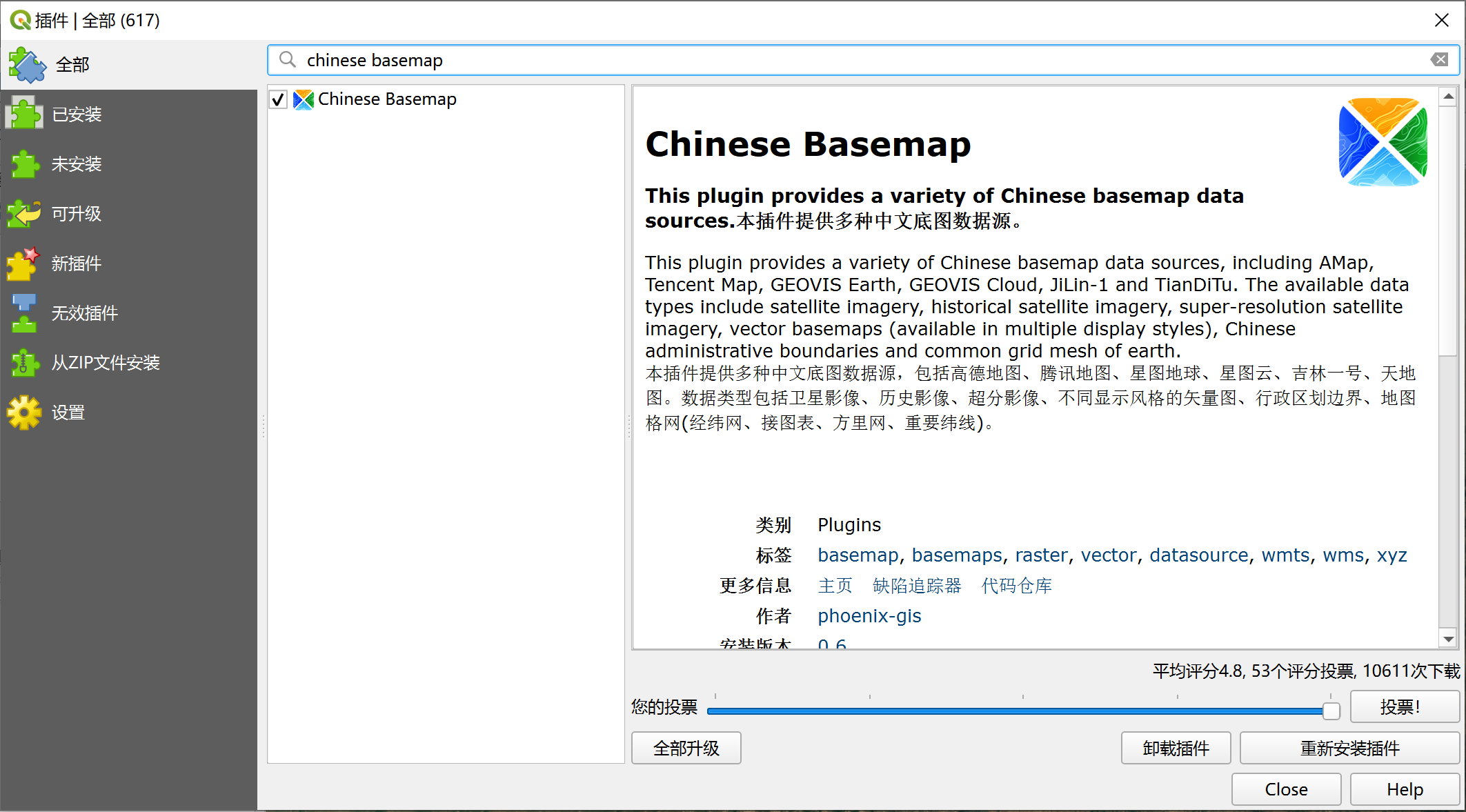Click the description scrollbar up arrow
The width and height of the screenshot is (1466, 812).
(1449, 97)
